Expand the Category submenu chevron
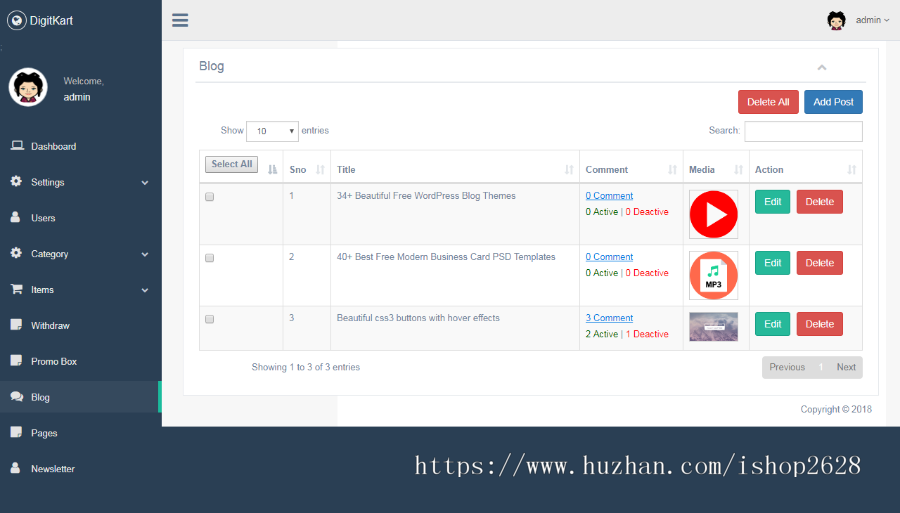900x513 pixels. point(145,254)
